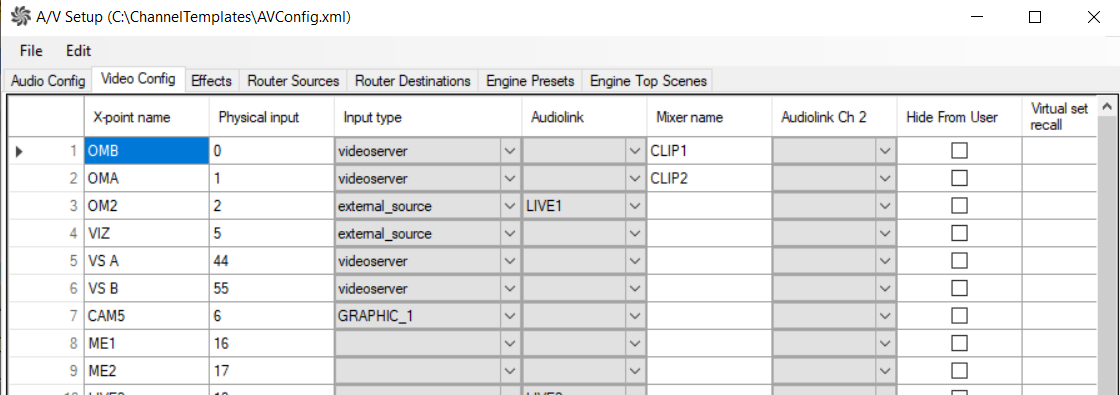Viewport: 1120px width, 395px height.
Task: Tick Hide From User checkbox for OMB
Action: [959, 151]
